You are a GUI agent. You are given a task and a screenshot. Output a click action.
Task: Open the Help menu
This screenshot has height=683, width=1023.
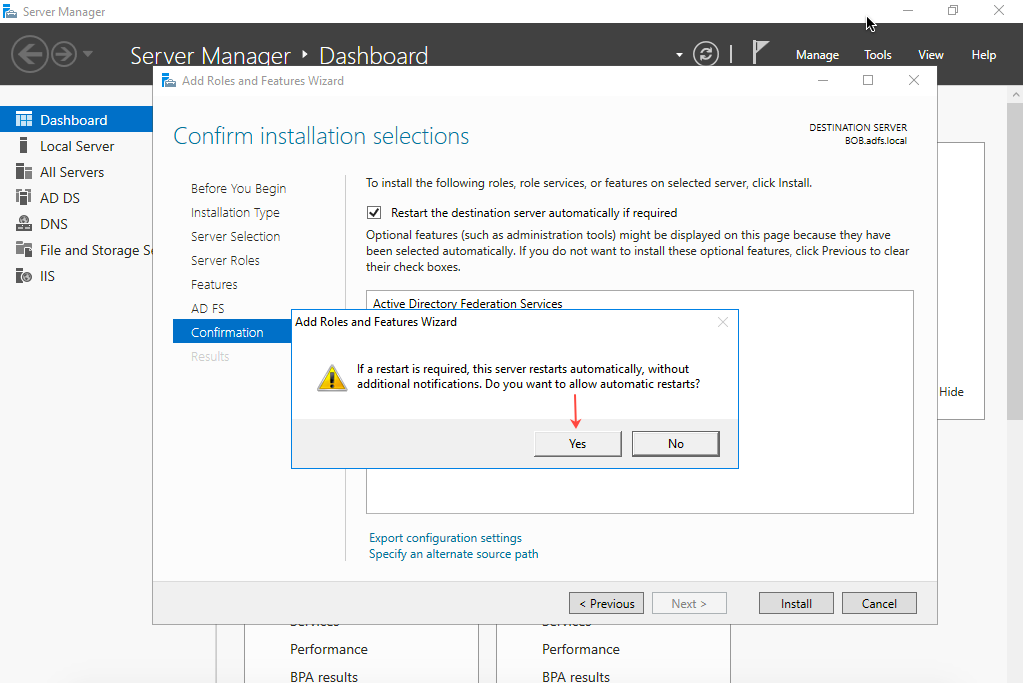(983, 55)
